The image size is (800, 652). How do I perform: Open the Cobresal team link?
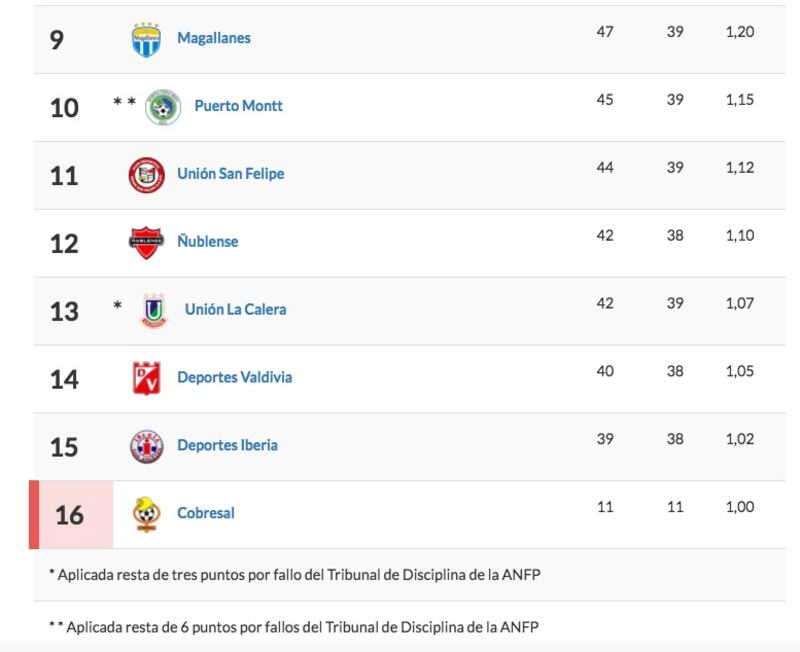click(206, 513)
